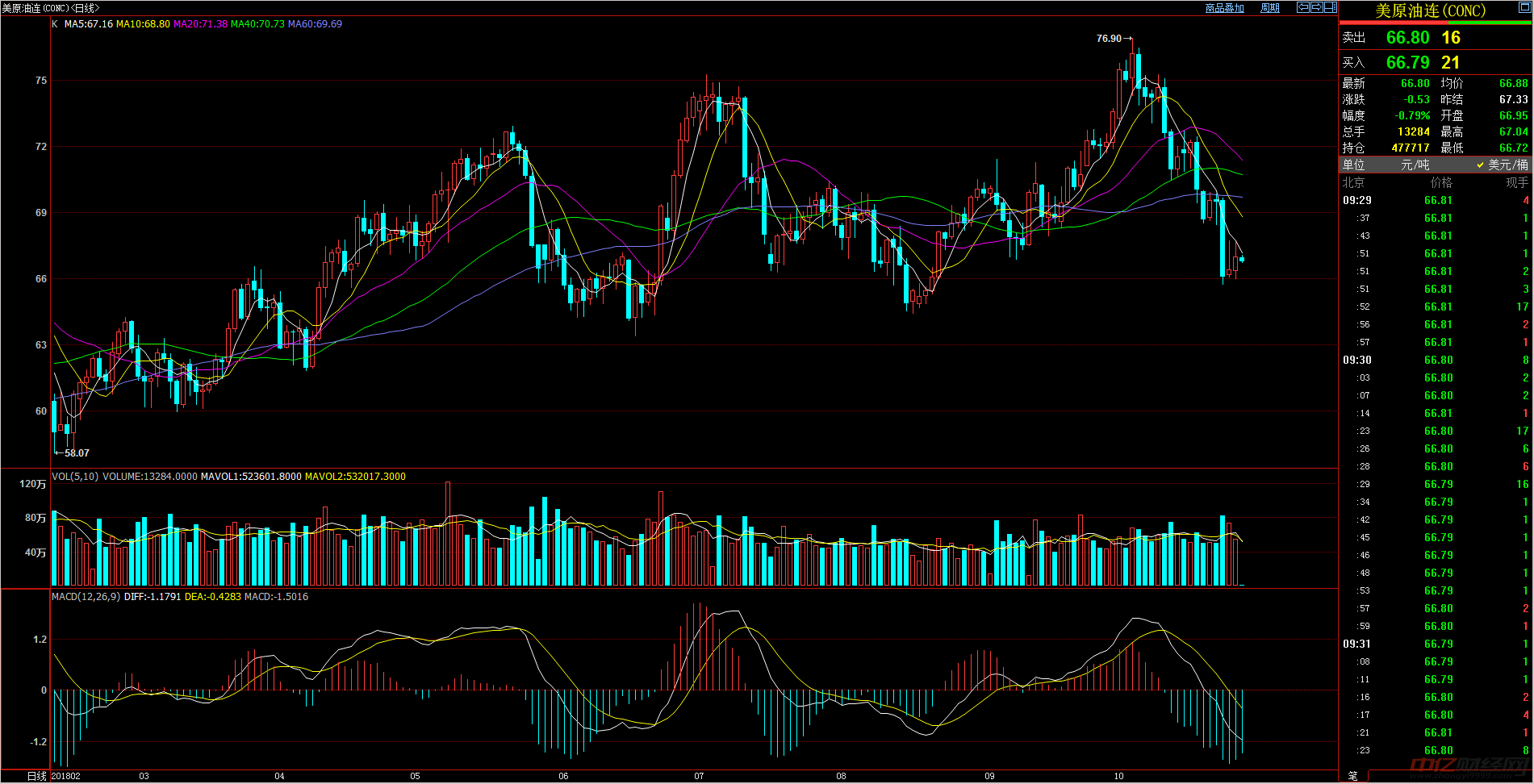Click the MA5 indicator label

88,24
